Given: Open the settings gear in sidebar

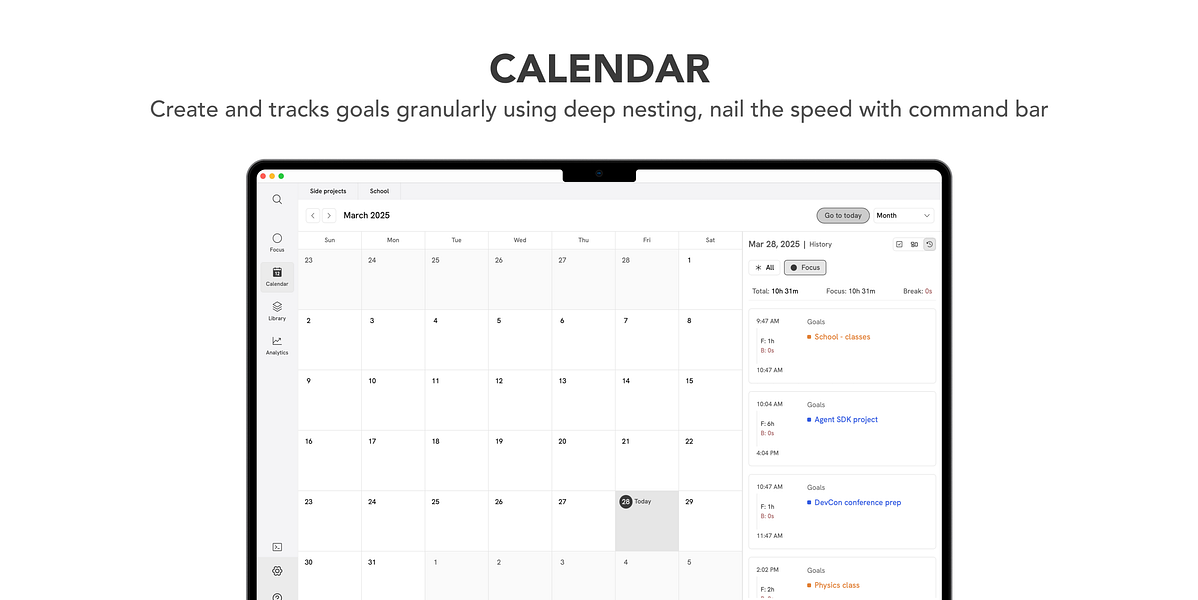Looking at the screenshot, I should (277, 571).
